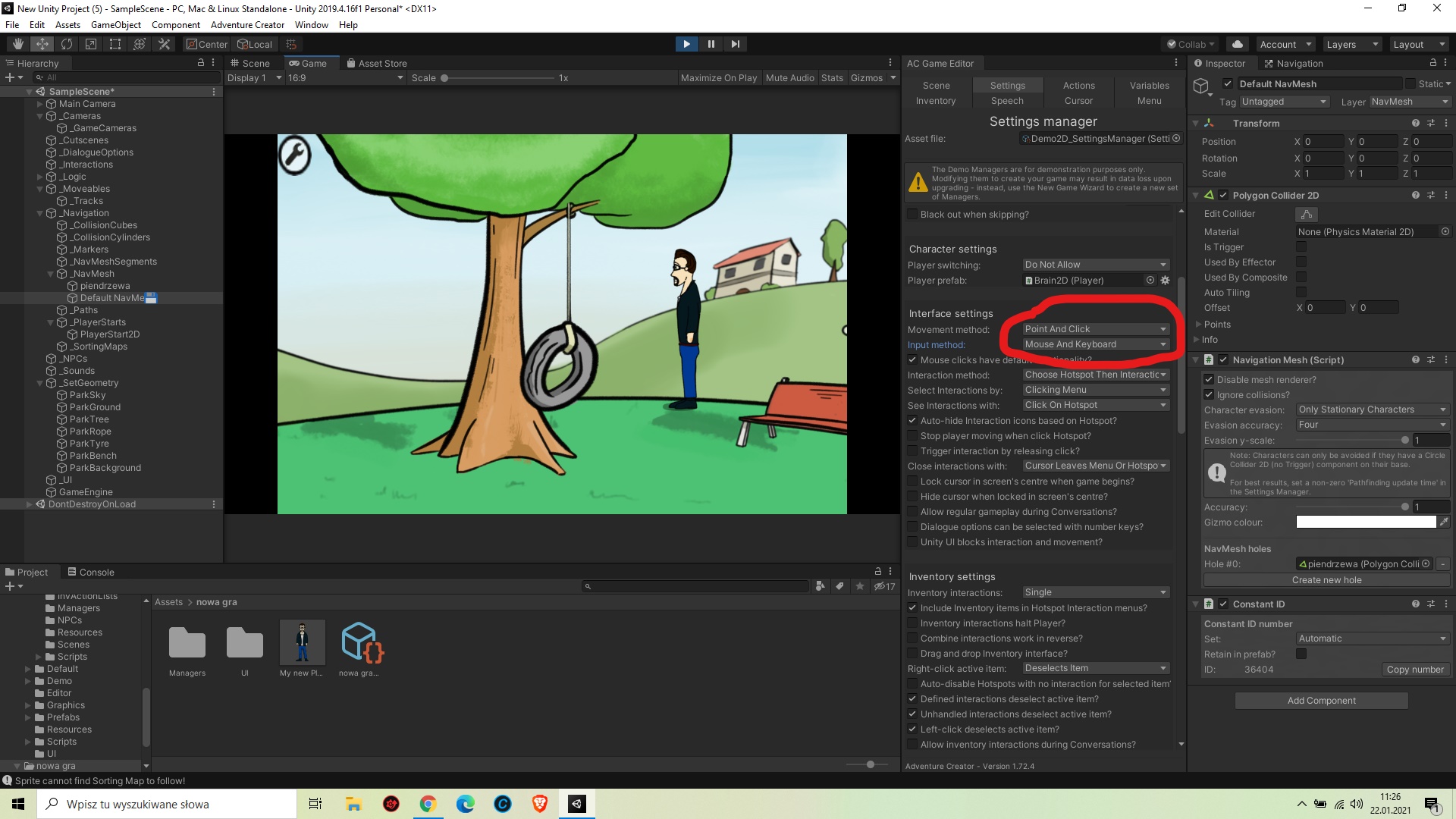Open Brave browser from taskbar
1456x819 pixels.
pos(540,804)
